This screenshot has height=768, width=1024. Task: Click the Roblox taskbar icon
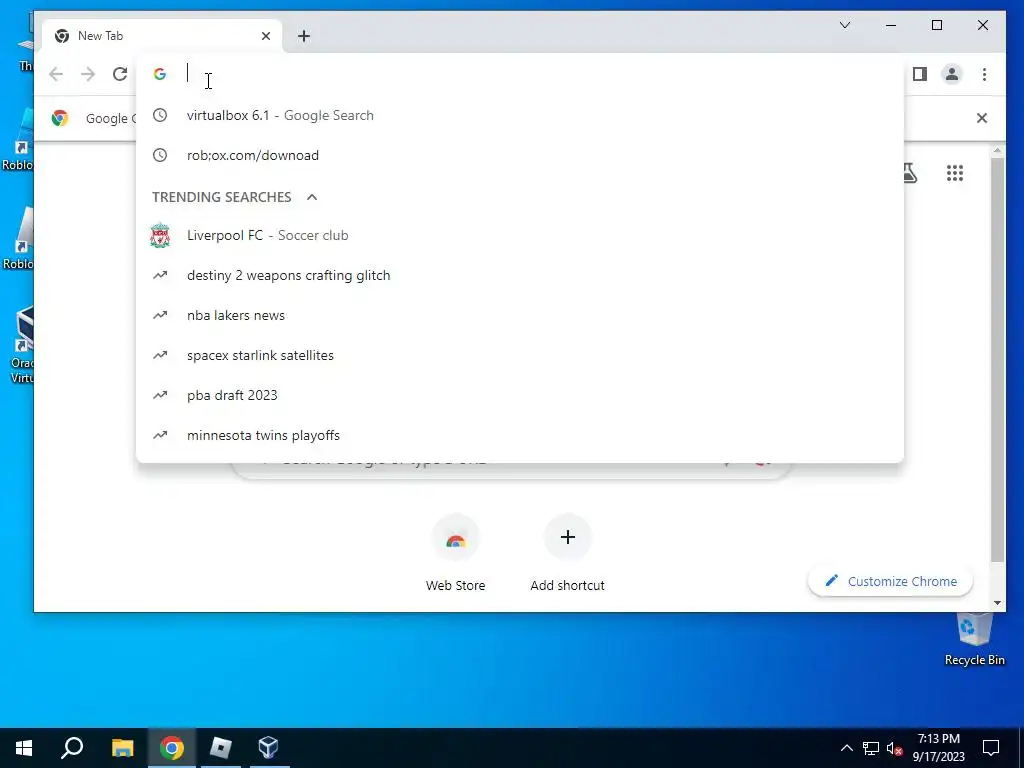[x=221, y=748]
